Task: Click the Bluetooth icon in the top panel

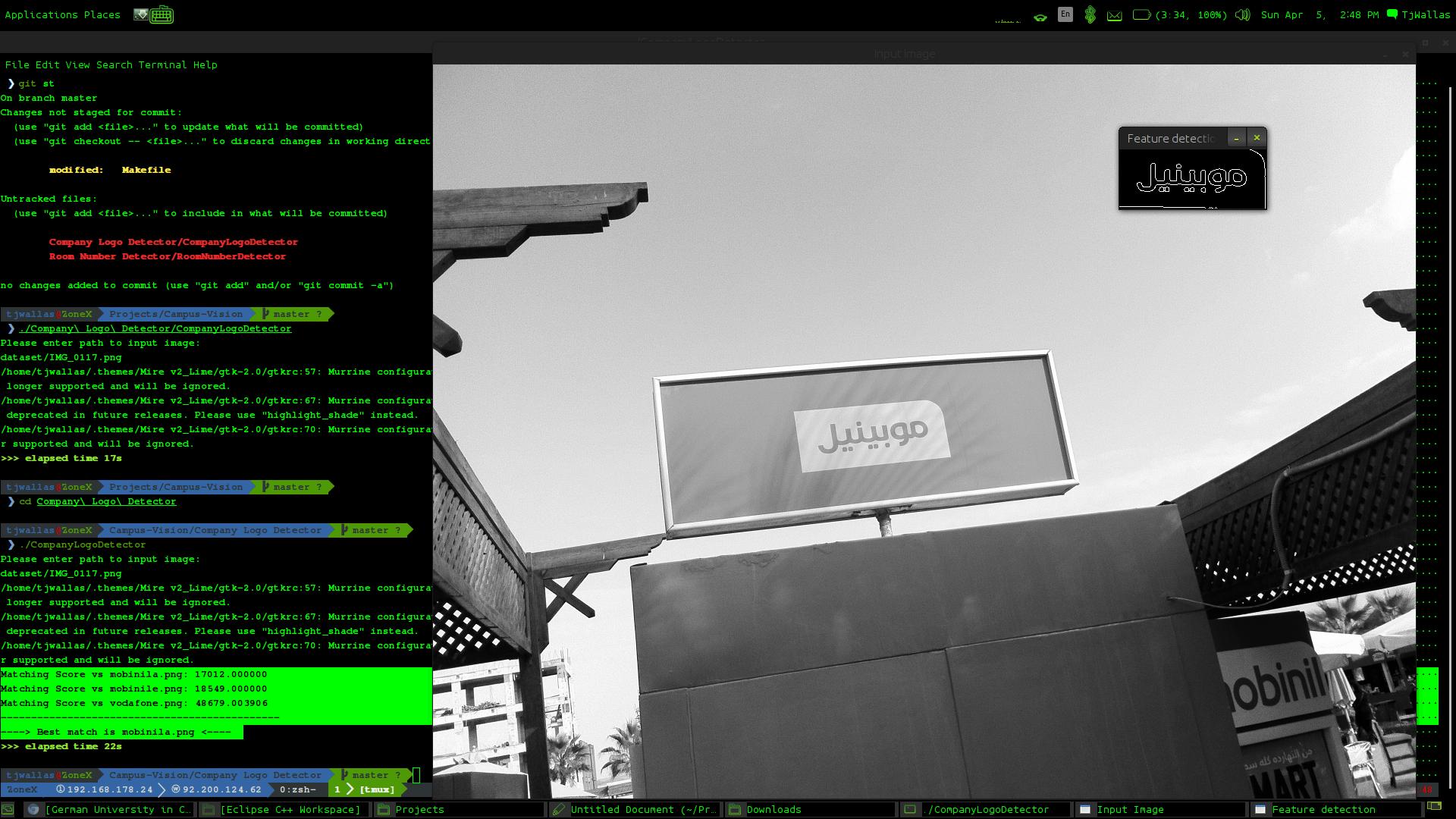Action: click(1090, 14)
